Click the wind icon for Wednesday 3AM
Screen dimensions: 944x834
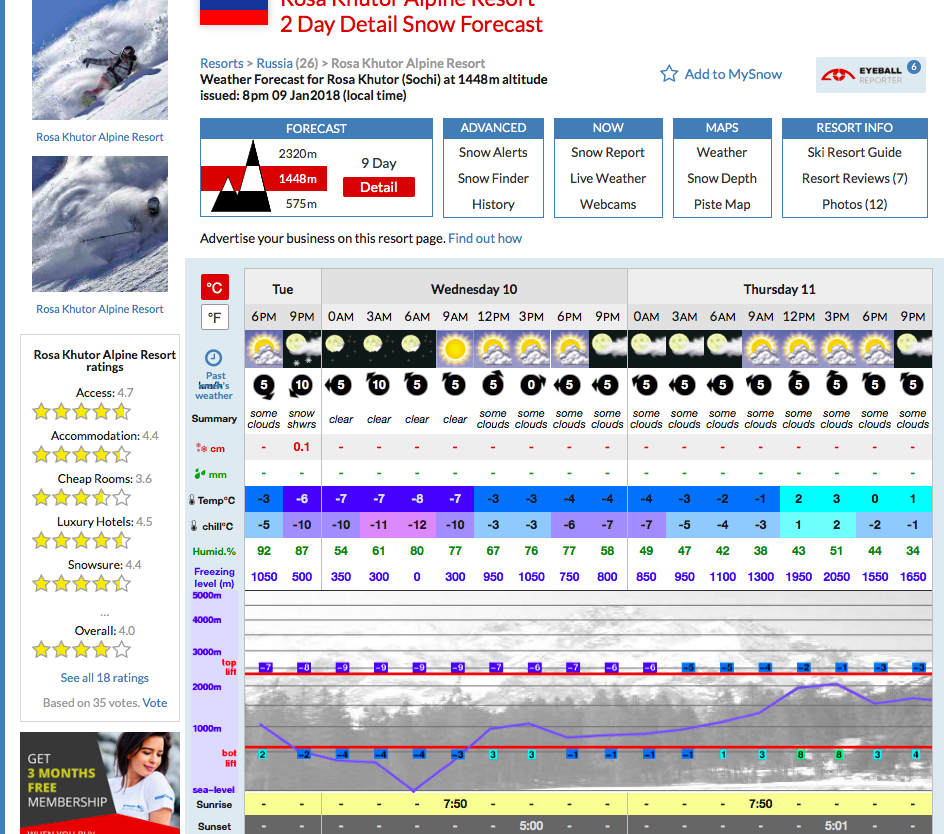(379, 384)
